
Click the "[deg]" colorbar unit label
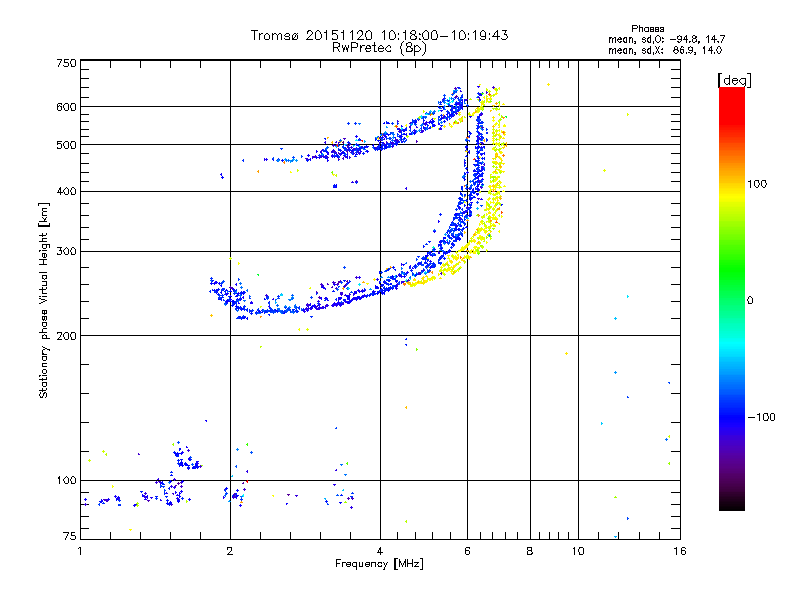pos(734,80)
